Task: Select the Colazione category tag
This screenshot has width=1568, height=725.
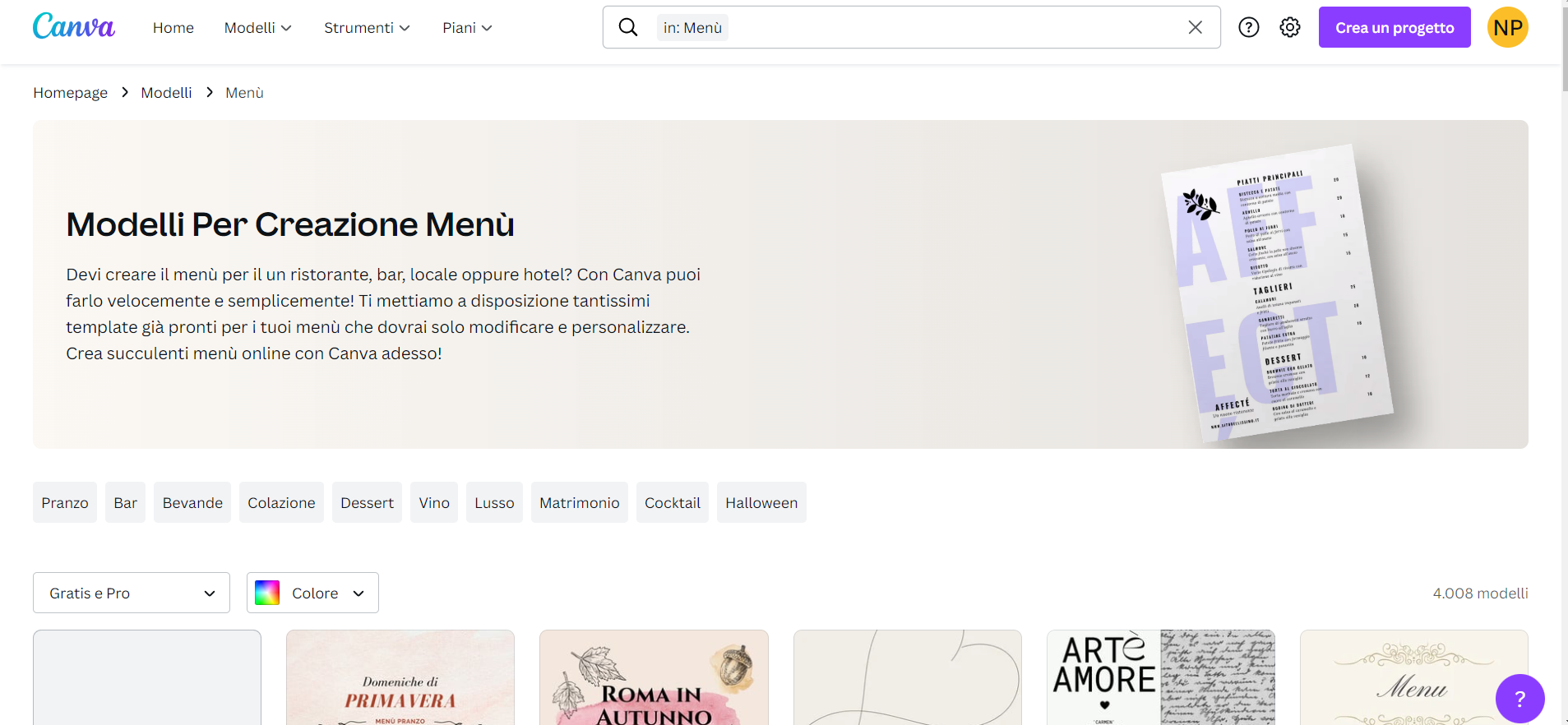Action: (x=282, y=502)
